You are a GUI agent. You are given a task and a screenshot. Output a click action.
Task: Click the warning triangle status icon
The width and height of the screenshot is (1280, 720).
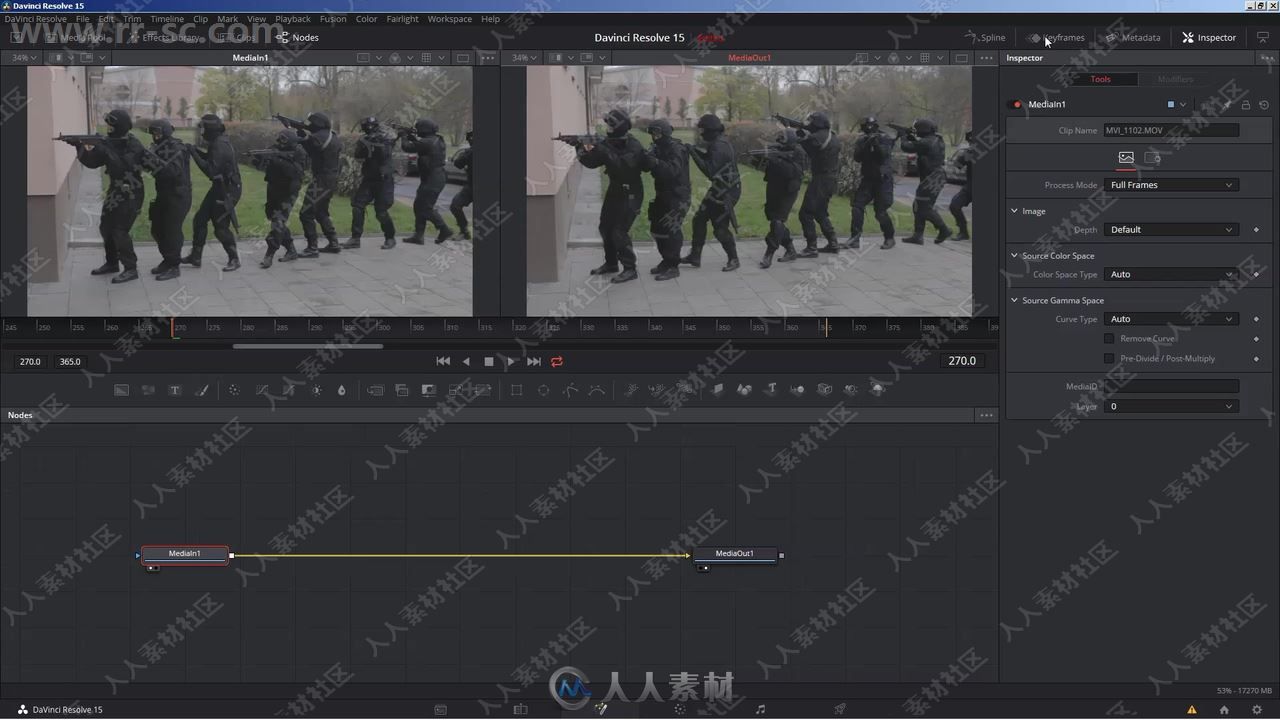pos(1192,710)
